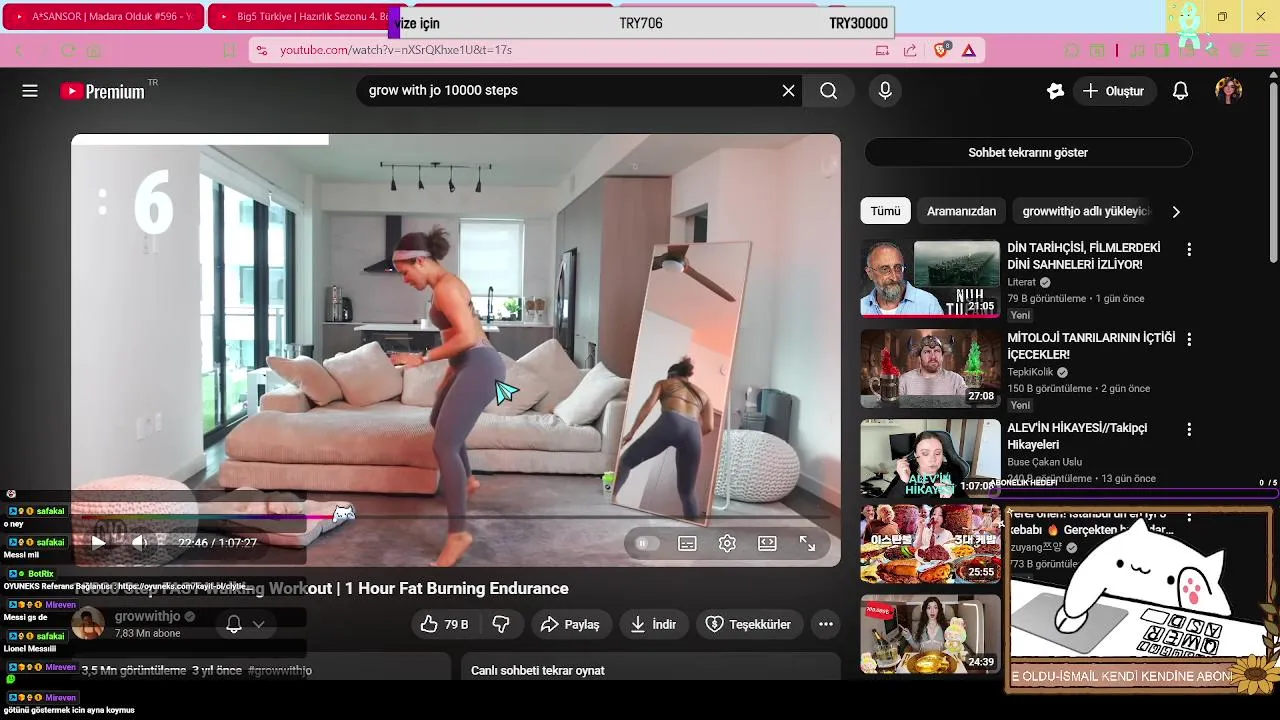Download the video with İndir
The width and height of the screenshot is (1280, 720).
tap(654, 624)
